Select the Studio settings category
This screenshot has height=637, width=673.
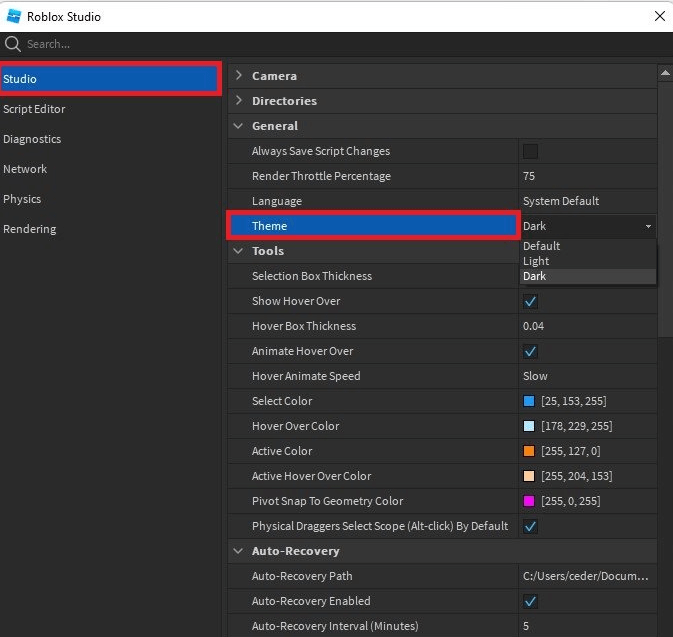pos(109,79)
